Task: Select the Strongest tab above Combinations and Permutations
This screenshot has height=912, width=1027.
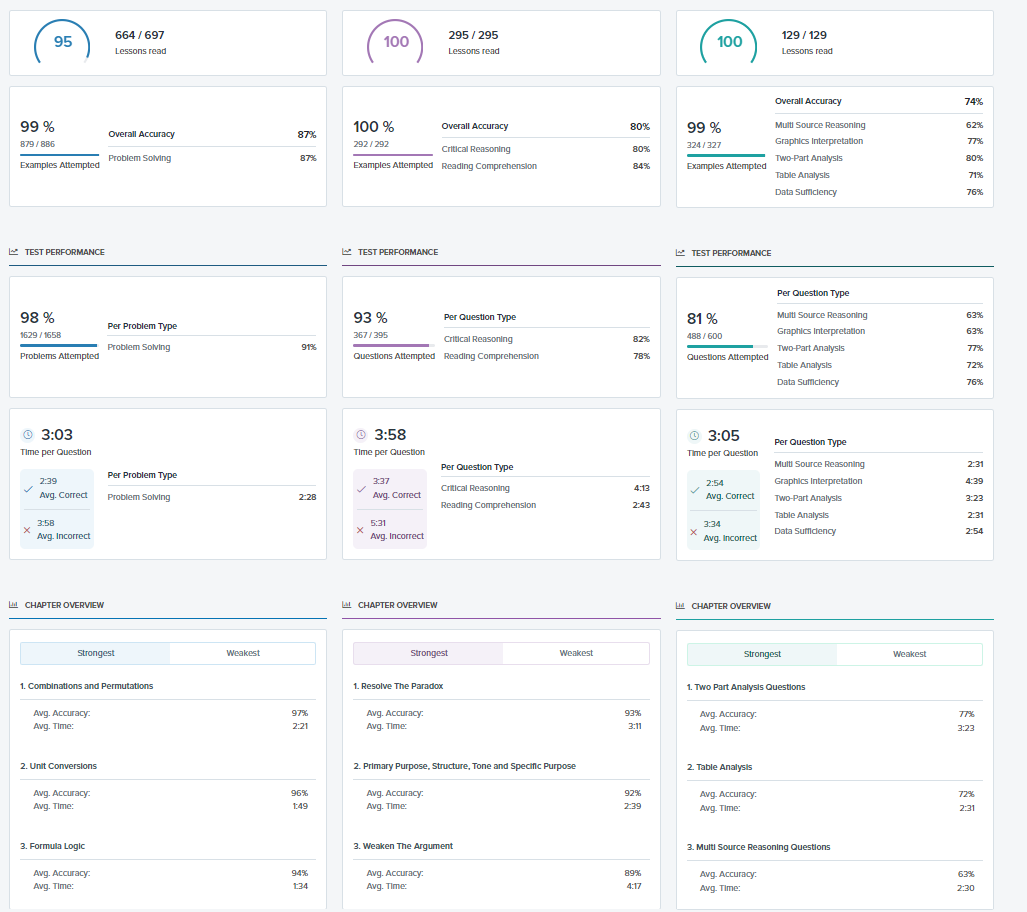Action: (96, 653)
